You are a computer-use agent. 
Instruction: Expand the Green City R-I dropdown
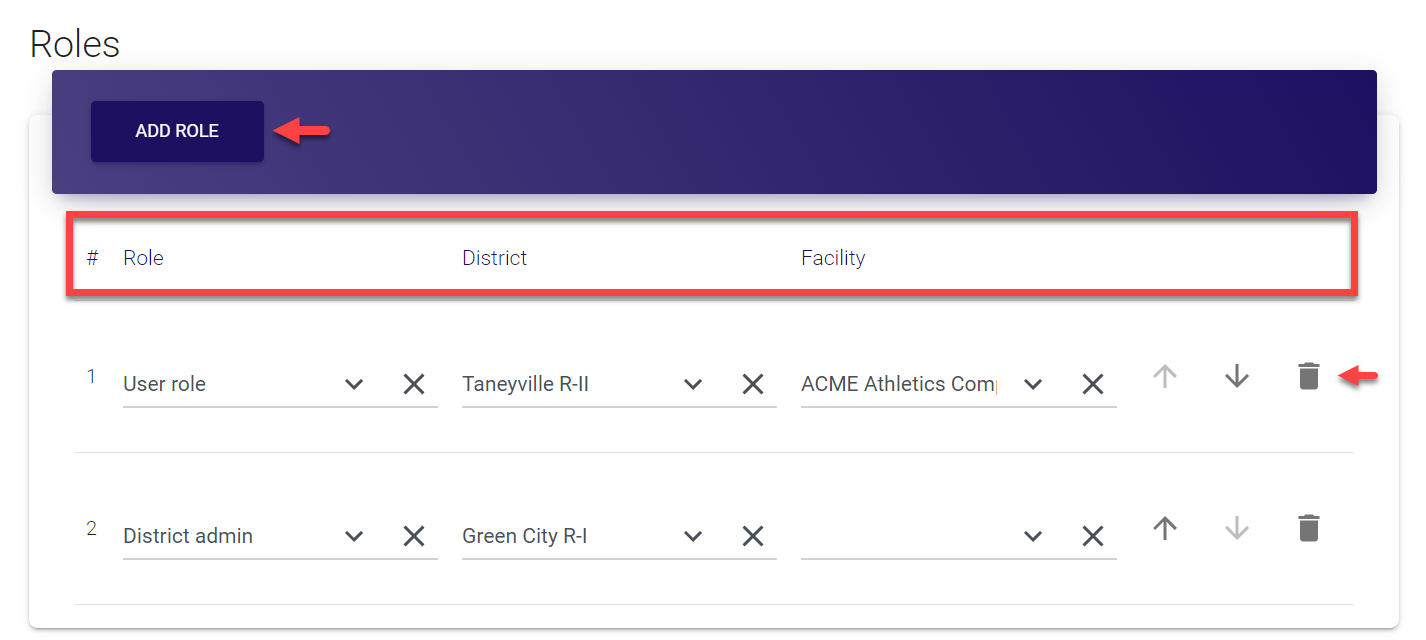693,536
